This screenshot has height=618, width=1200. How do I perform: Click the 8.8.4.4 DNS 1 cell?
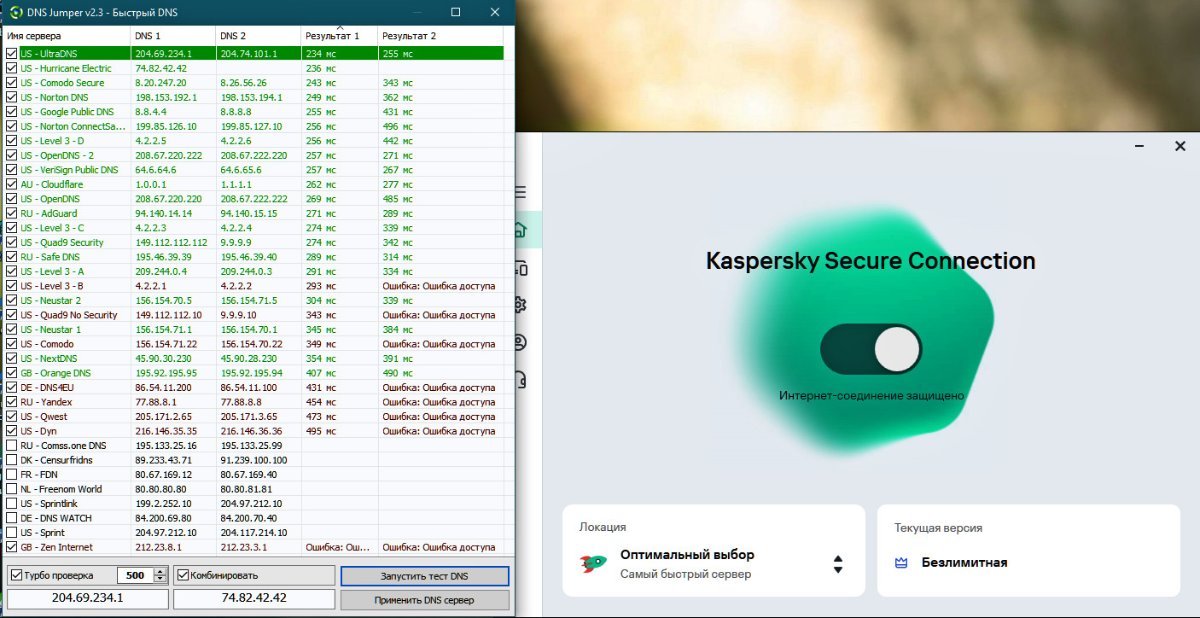point(150,112)
